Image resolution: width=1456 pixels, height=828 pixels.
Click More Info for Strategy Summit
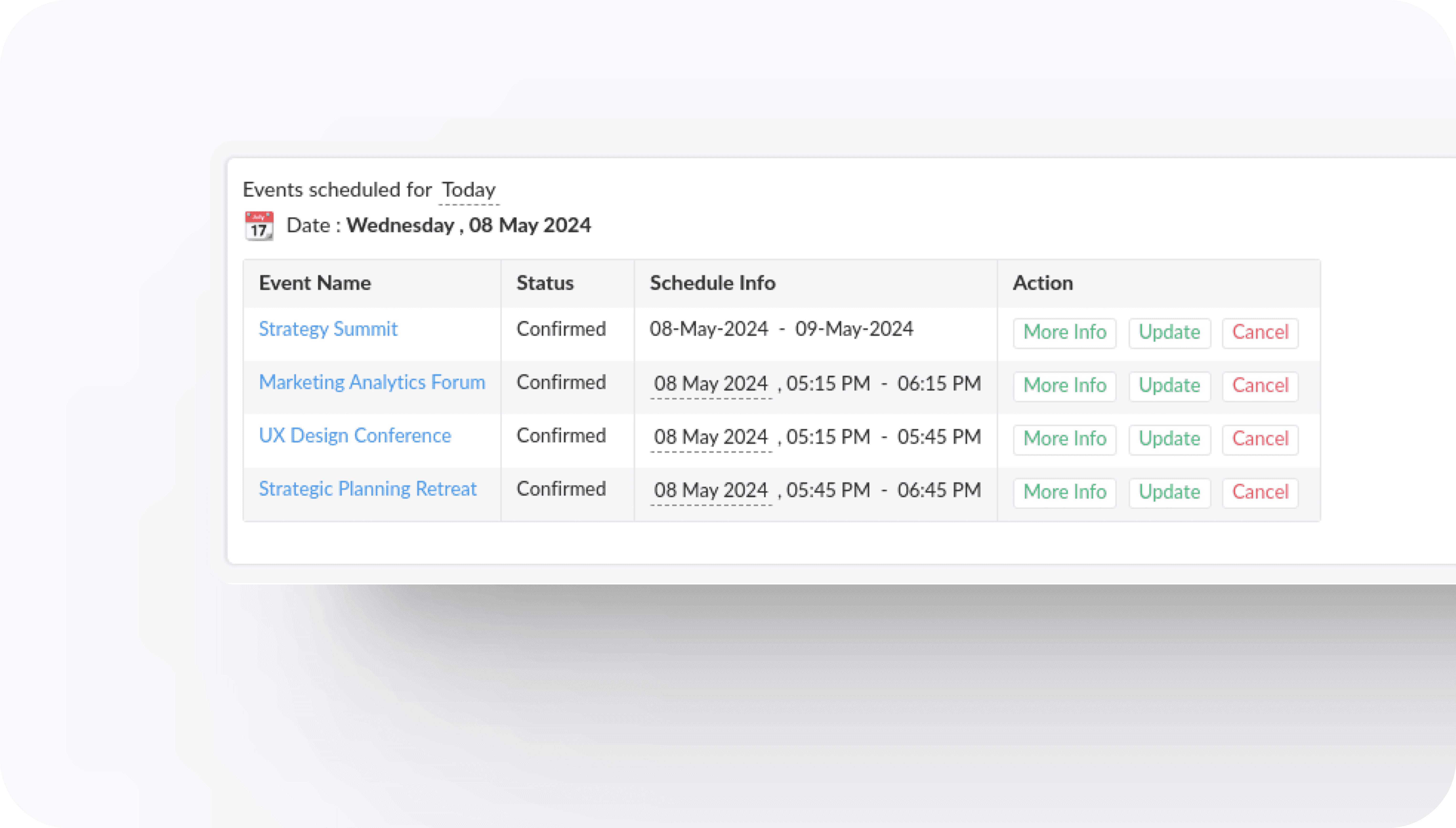tap(1064, 332)
